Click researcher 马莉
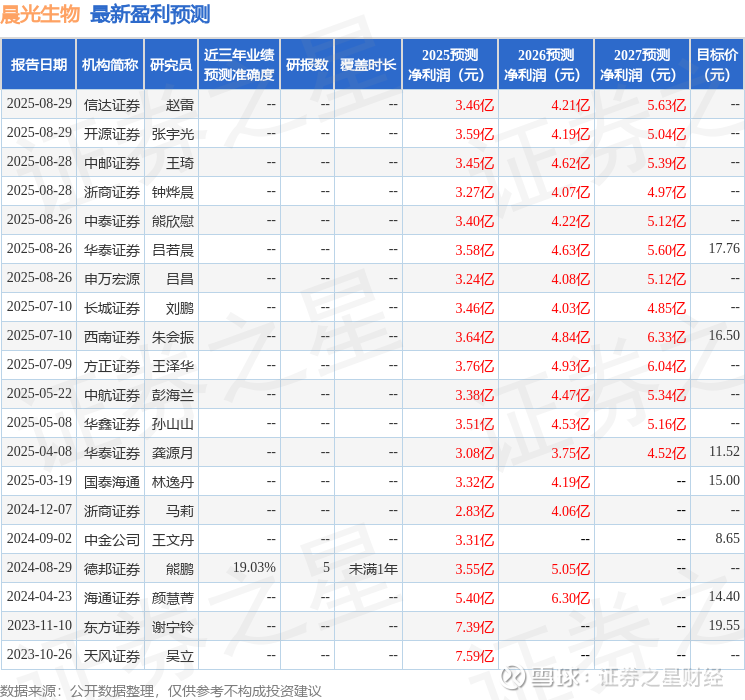 click(180, 511)
